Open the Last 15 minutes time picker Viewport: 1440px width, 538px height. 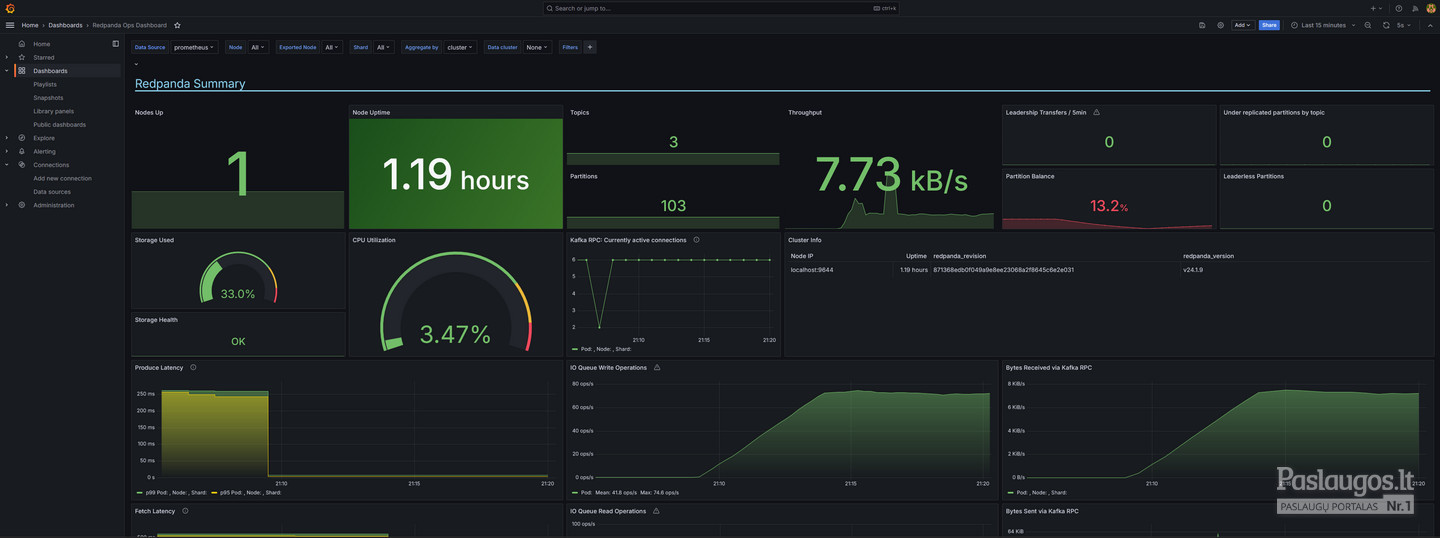point(1323,25)
